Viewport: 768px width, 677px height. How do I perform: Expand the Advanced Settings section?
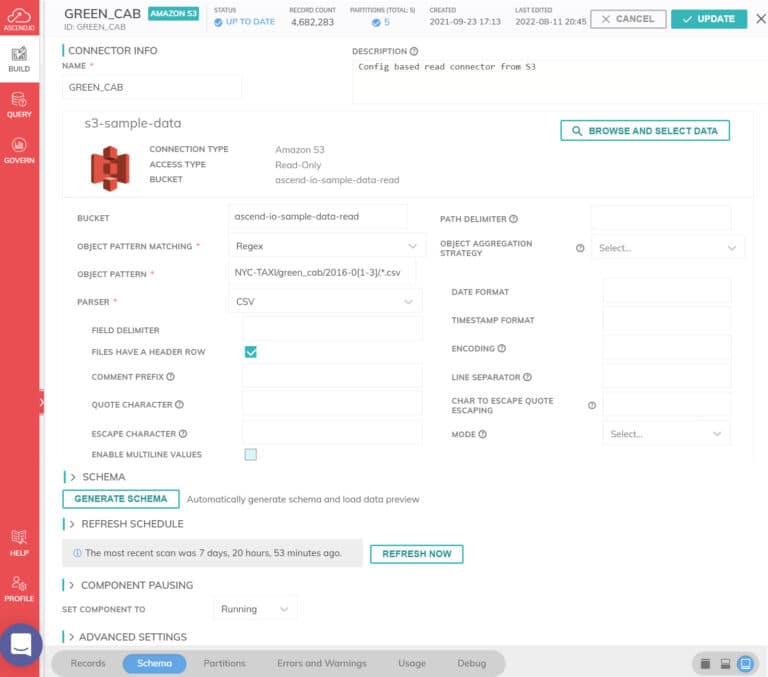(x=72, y=637)
